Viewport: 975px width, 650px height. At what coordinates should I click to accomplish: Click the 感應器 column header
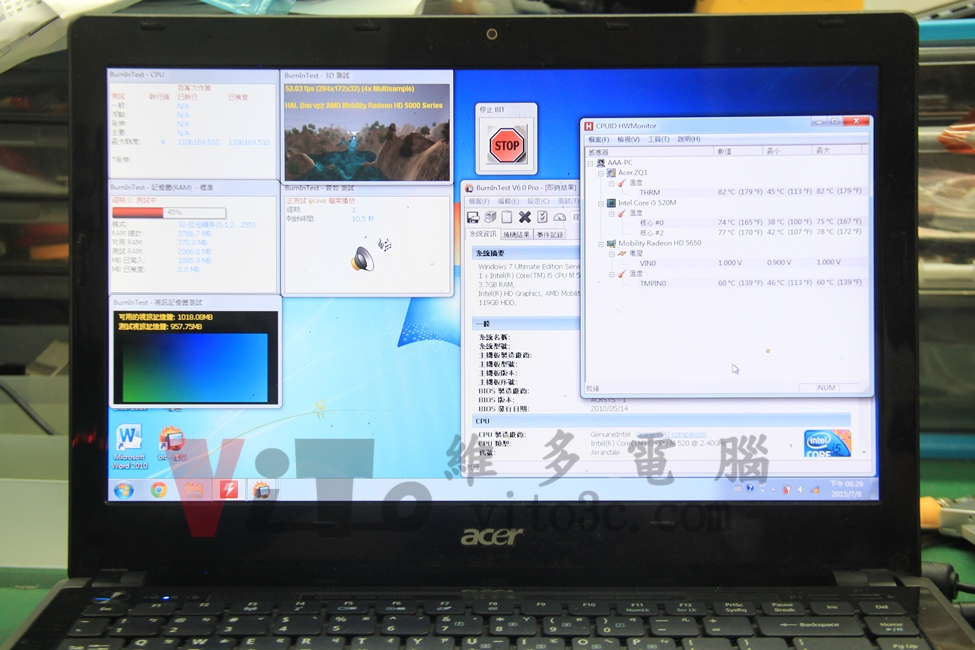tap(650, 152)
